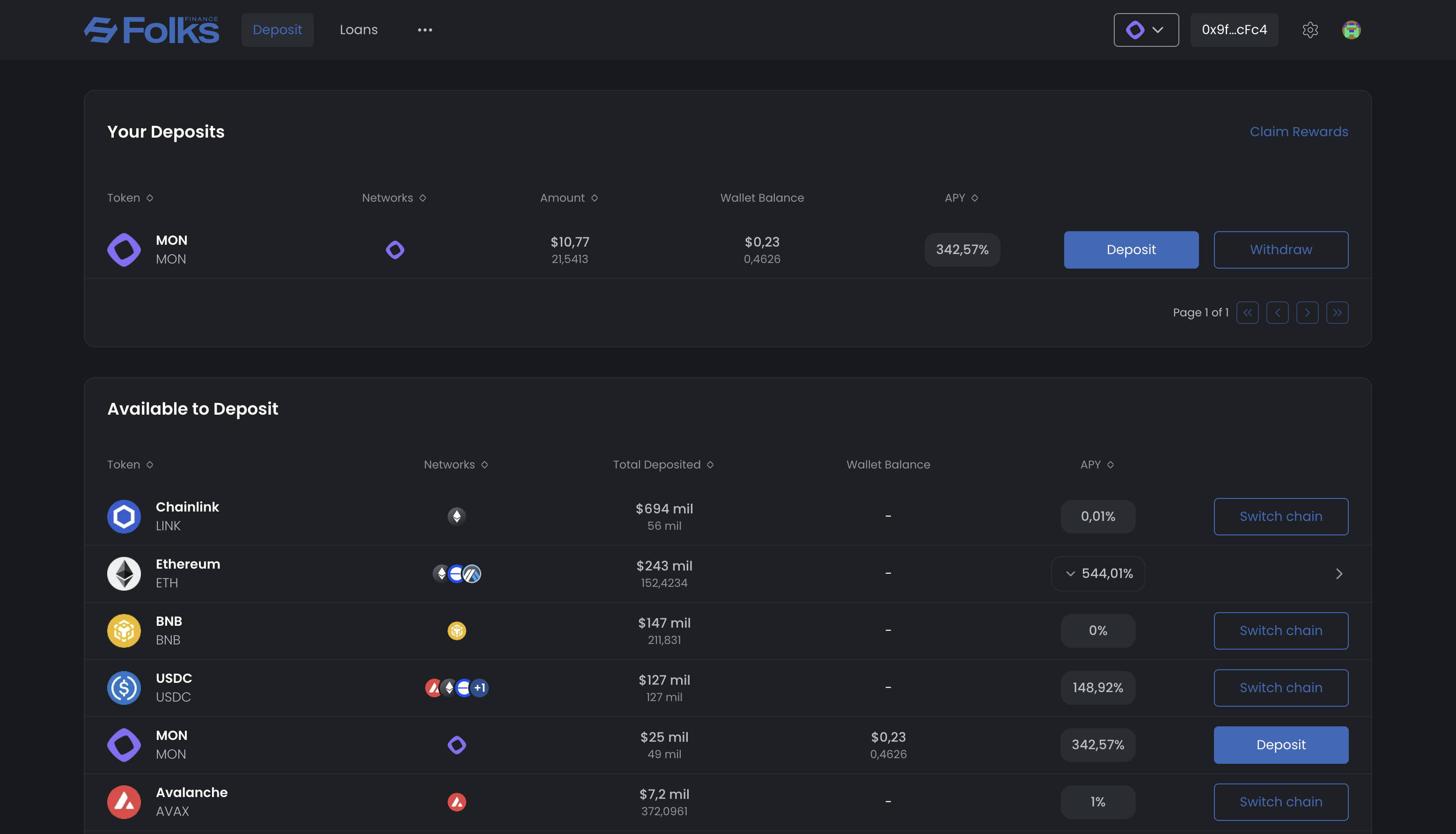Click the 'Available to Deposit' heading
The height and width of the screenshot is (834, 1456).
pyautogui.click(x=192, y=409)
